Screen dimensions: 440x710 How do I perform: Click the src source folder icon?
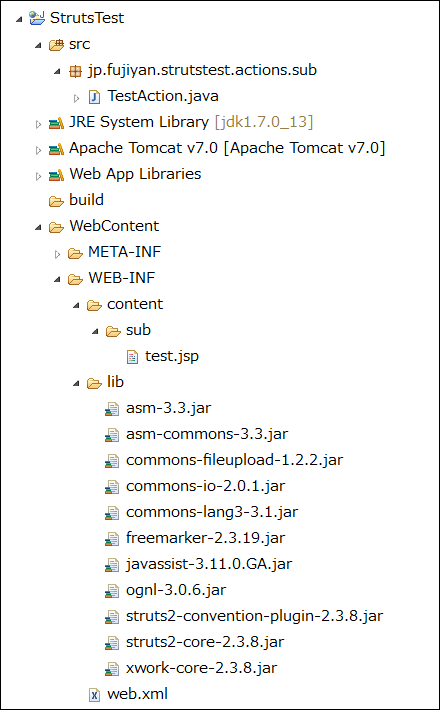click(56, 44)
